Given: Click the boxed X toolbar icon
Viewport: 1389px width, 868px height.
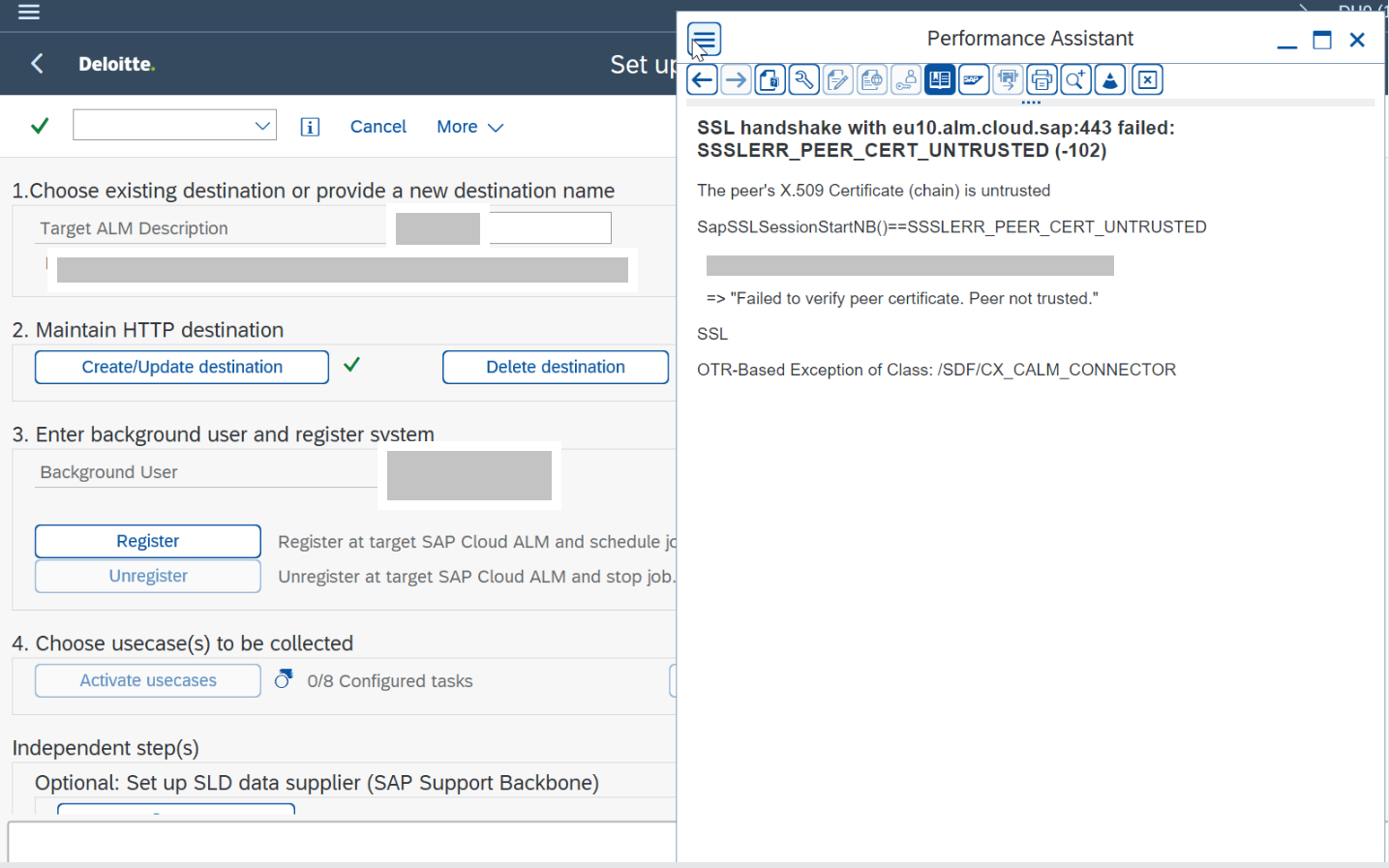Looking at the screenshot, I should [x=1148, y=80].
